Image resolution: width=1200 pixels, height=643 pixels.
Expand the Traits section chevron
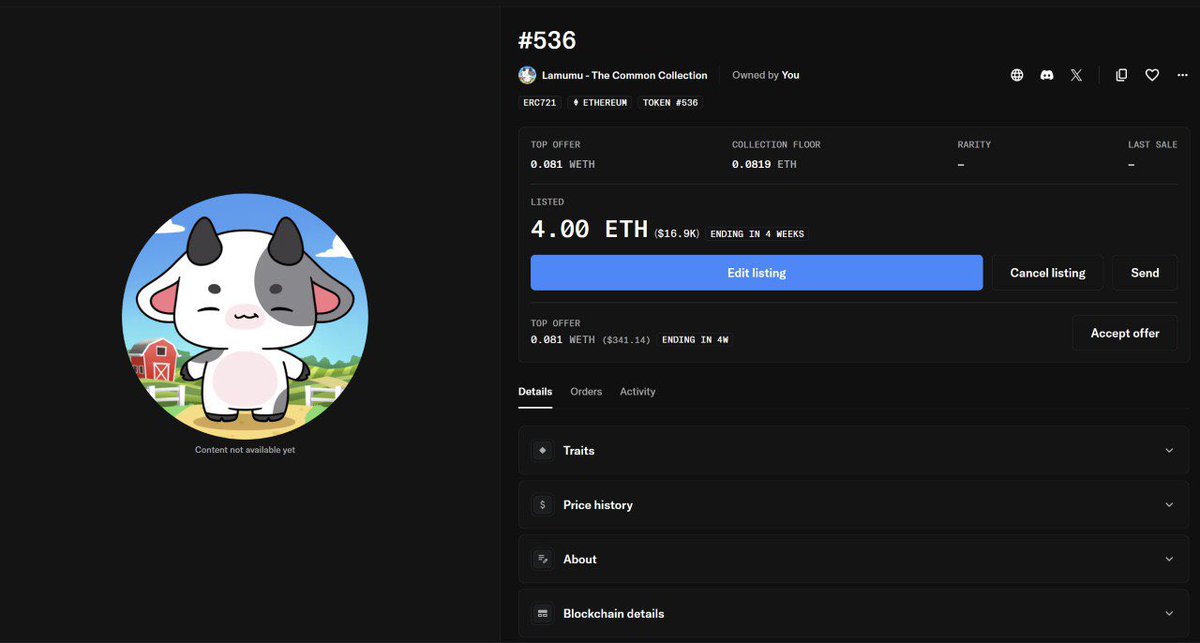tap(1169, 451)
